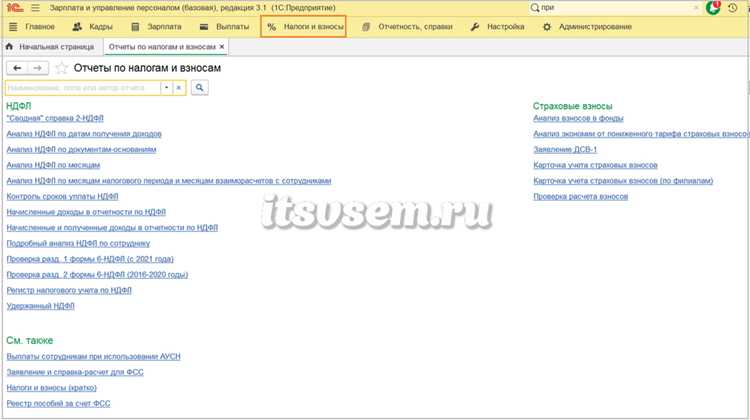
Task: Open the Зарплата section
Action: pos(156,27)
